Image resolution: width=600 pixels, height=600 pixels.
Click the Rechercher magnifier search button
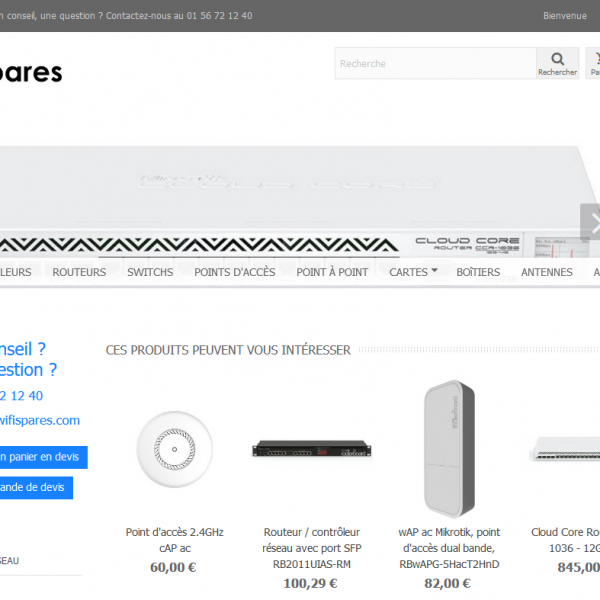pos(558,64)
